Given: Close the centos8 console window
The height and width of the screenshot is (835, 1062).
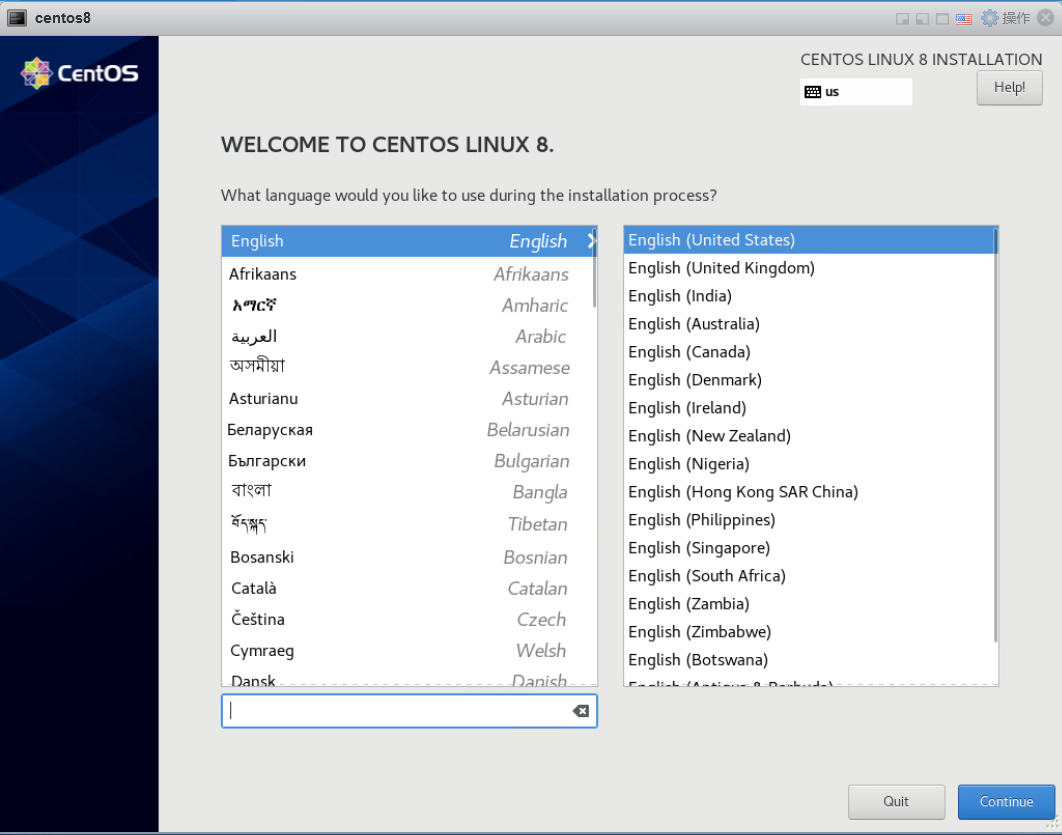Looking at the screenshot, I should [1046, 18].
